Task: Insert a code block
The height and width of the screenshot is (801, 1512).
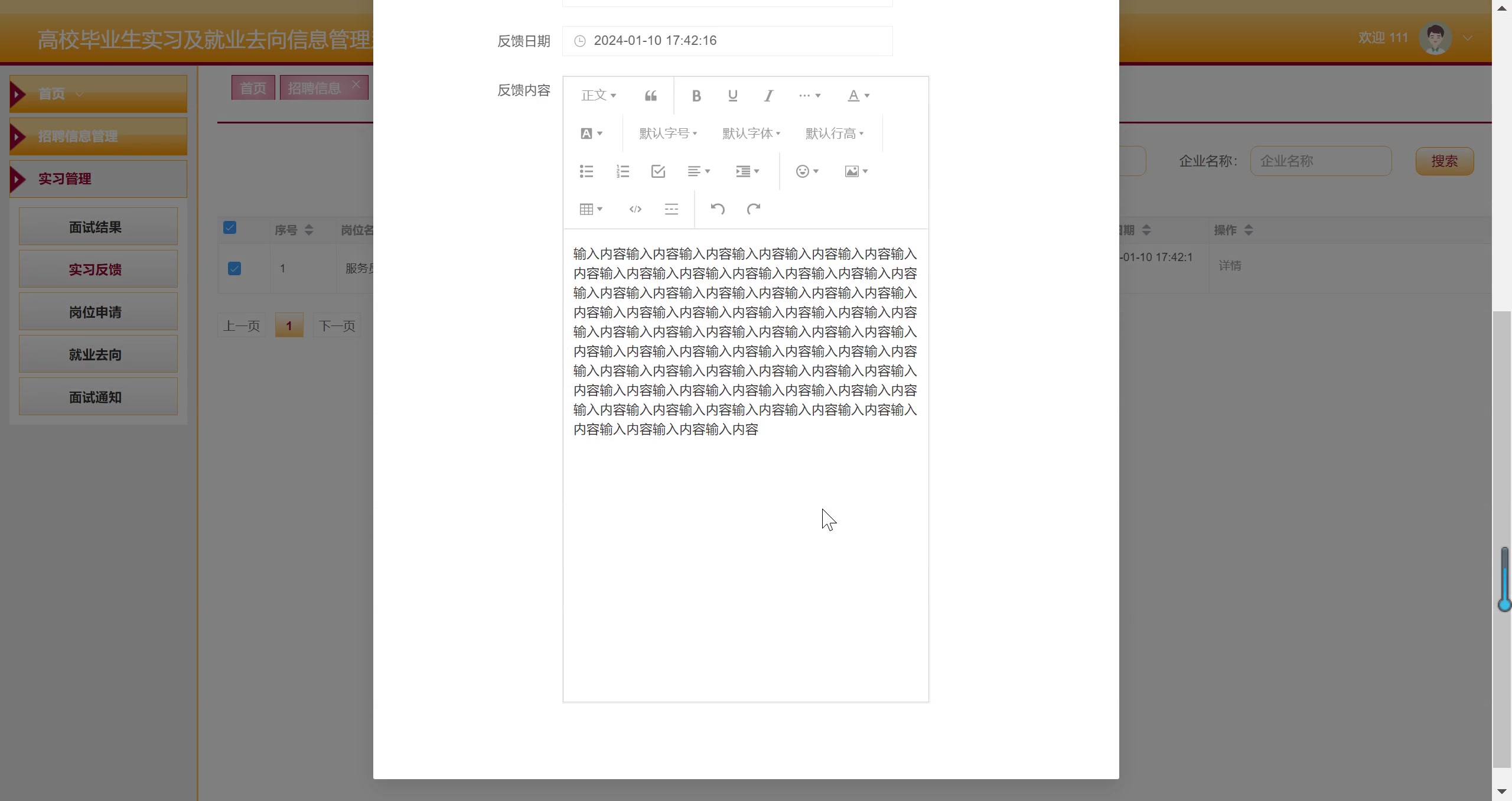Action: 635,209
